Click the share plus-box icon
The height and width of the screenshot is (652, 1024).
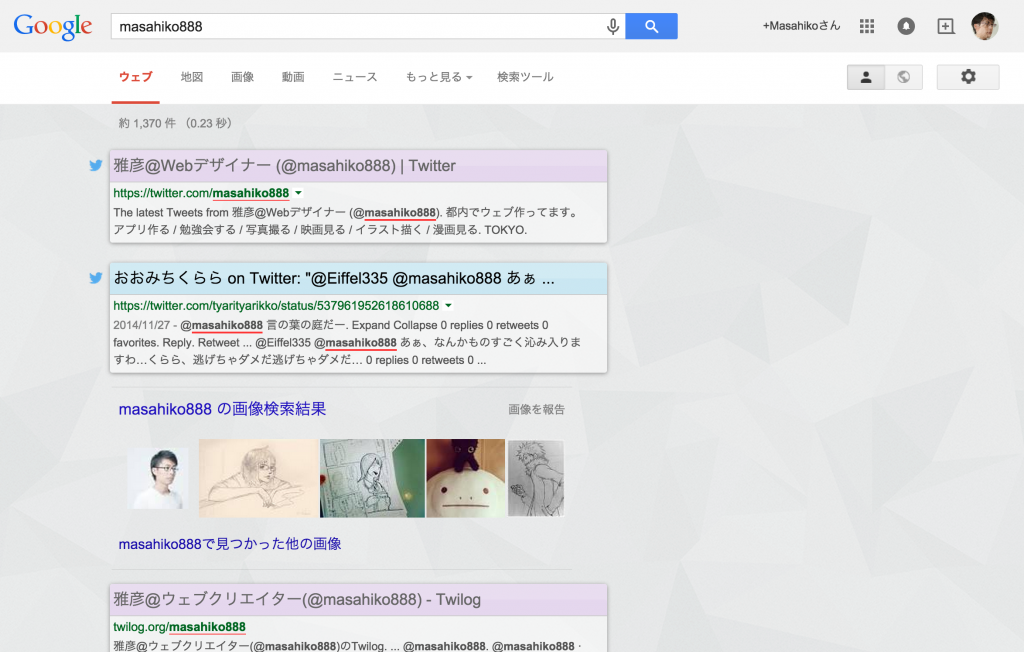tap(946, 26)
